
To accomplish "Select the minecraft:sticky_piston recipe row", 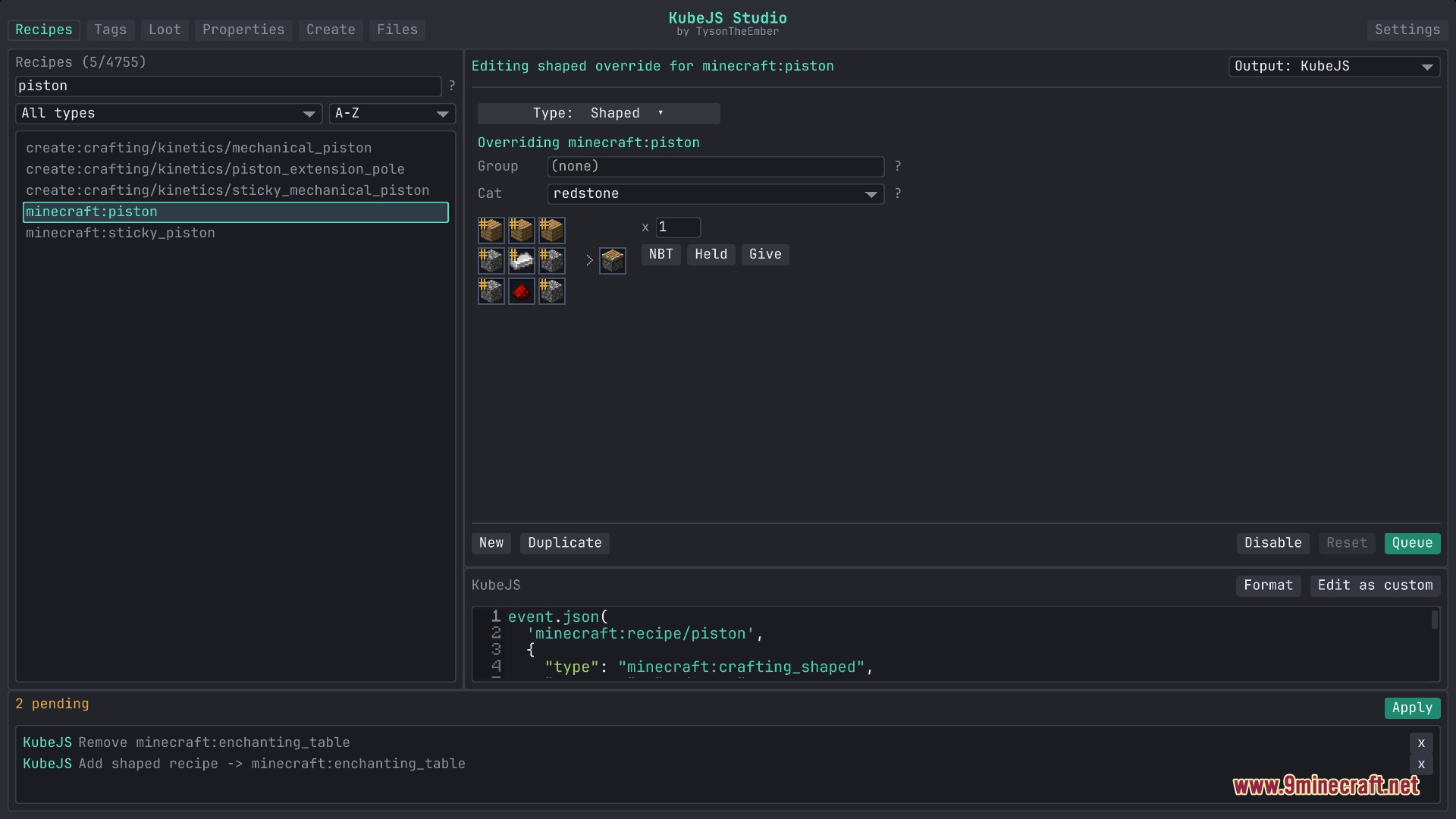I will coord(236,233).
